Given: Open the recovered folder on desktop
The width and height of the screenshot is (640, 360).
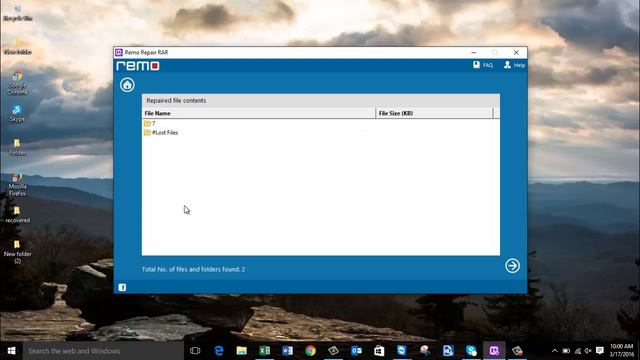Looking at the screenshot, I should pyautogui.click(x=17, y=215).
